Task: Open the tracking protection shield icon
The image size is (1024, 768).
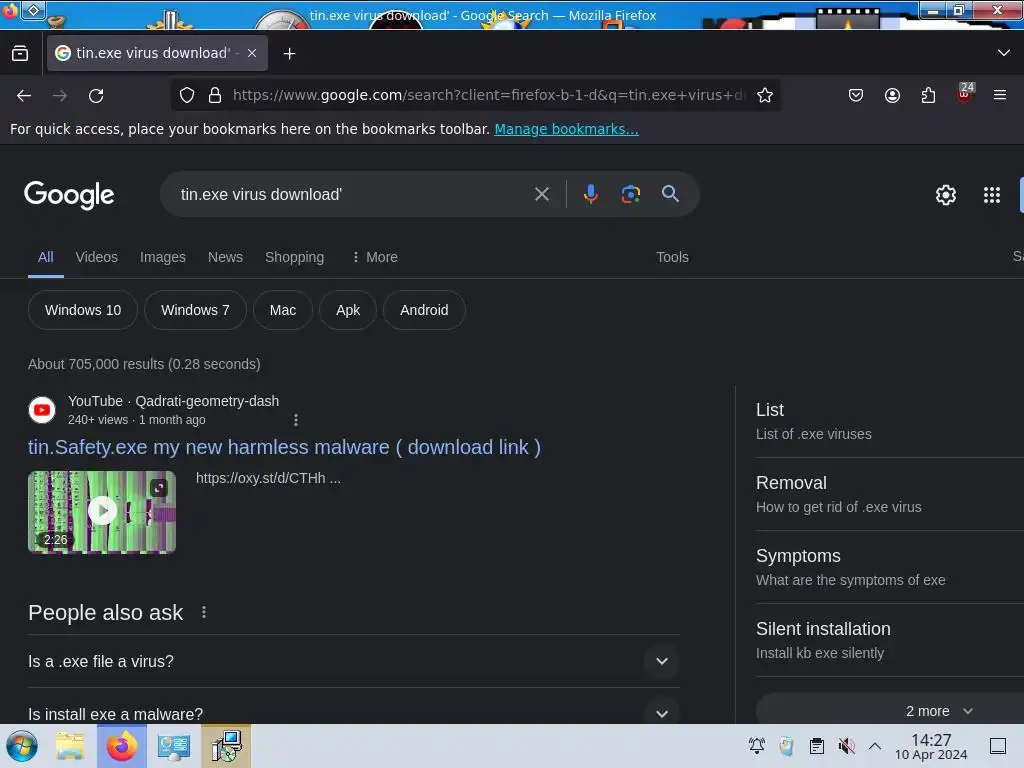Action: tap(187, 95)
